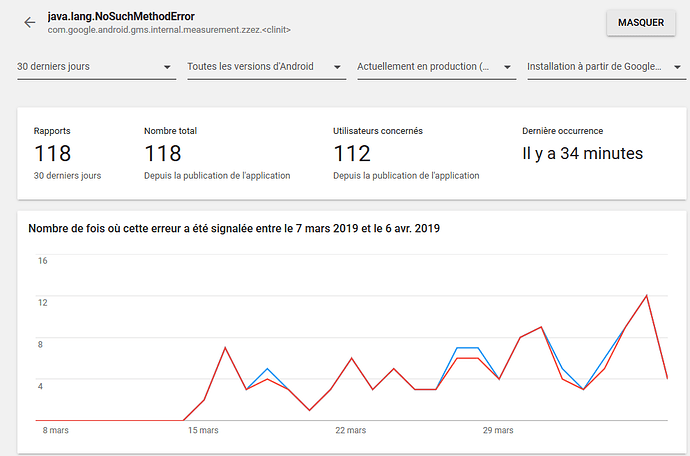The height and width of the screenshot is (456, 690).
Task: Click the 'Utilisateurs concernés' label
Action: coord(378,131)
